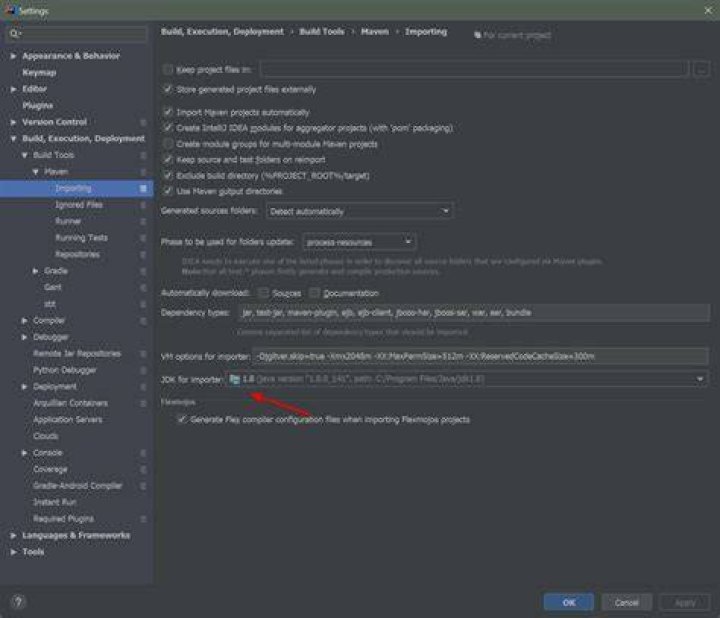Click Build Tools in the breadcrumb
720x618 pixels.
[321, 32]
